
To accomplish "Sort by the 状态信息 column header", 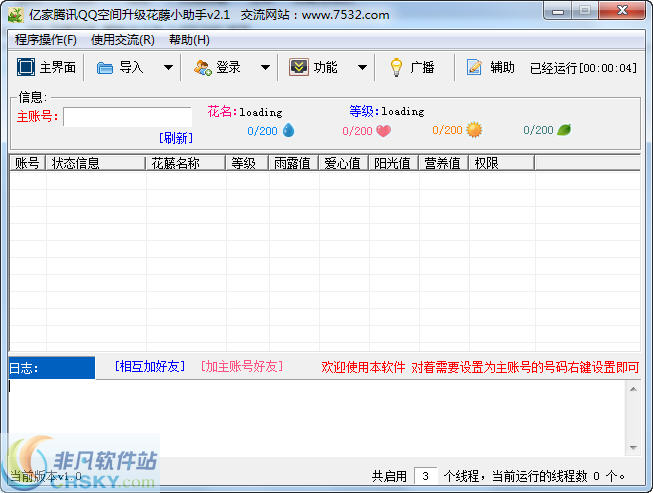I will click(x=96, y=163).
